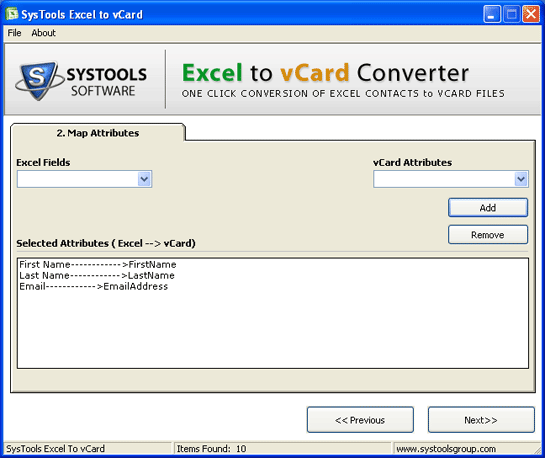The width and height of the screenshot is (545, 458).
Task: Select the Last Name to LastName mapping
Action: pos(97,276)
